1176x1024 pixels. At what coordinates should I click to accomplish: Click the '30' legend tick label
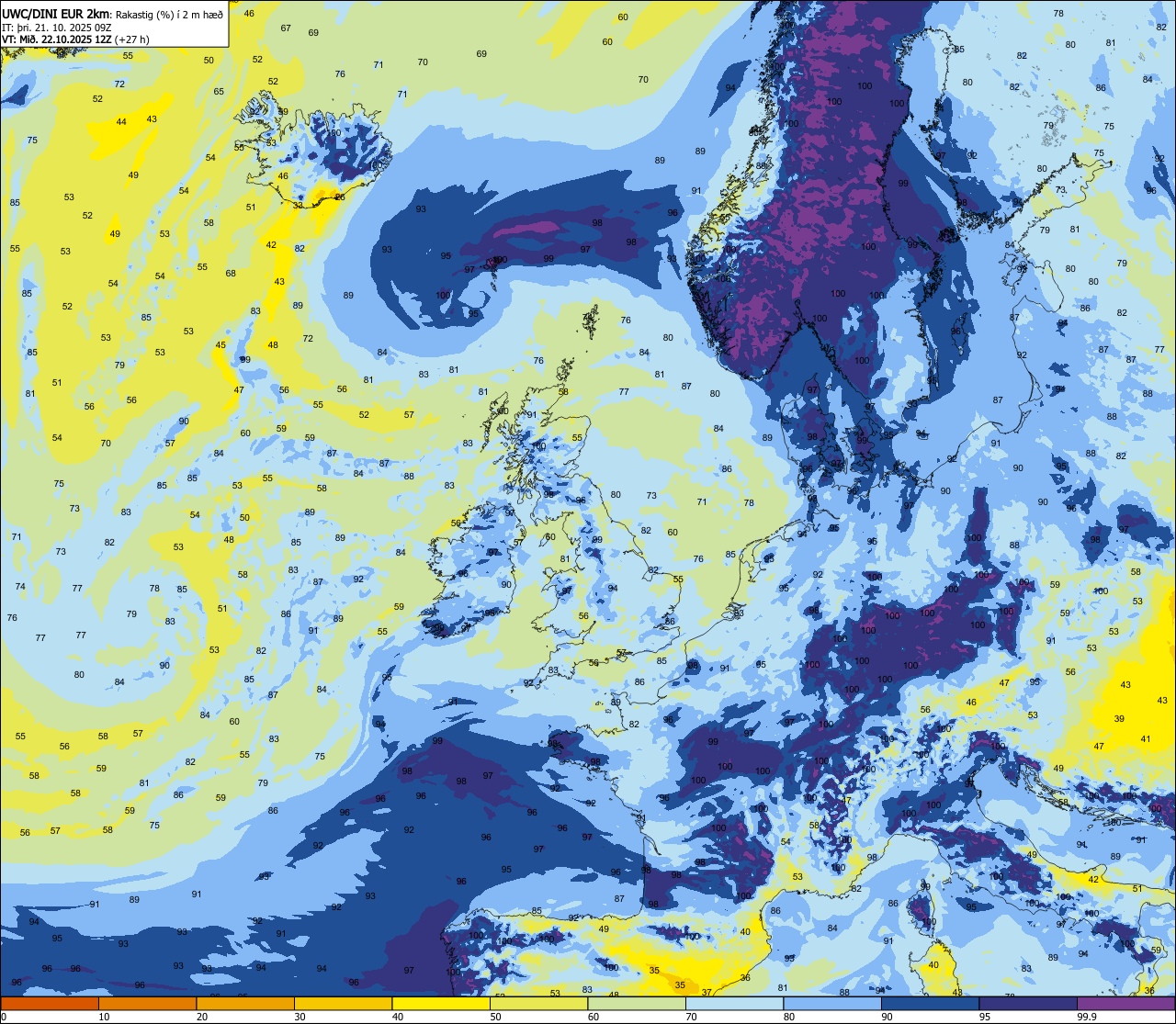tap(300, 1017)
